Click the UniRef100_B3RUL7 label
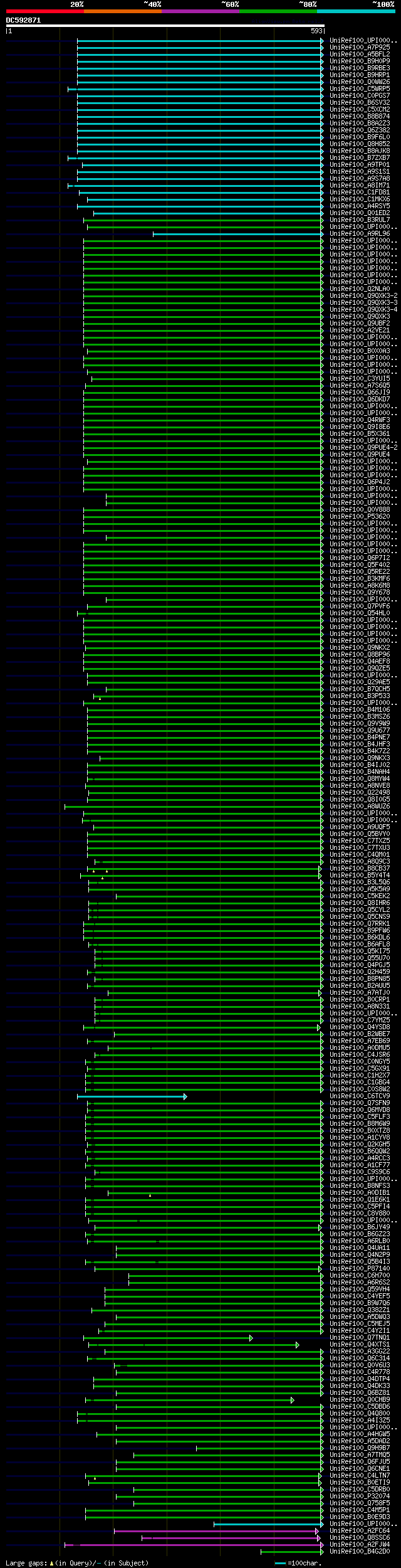 pyautogui.click(x=360, y=220)
